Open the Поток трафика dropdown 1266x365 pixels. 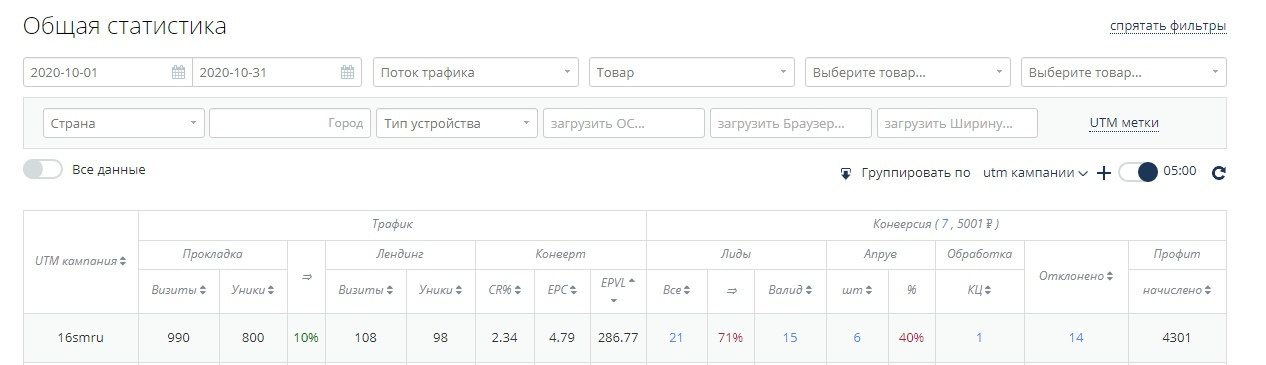point(476,72)
